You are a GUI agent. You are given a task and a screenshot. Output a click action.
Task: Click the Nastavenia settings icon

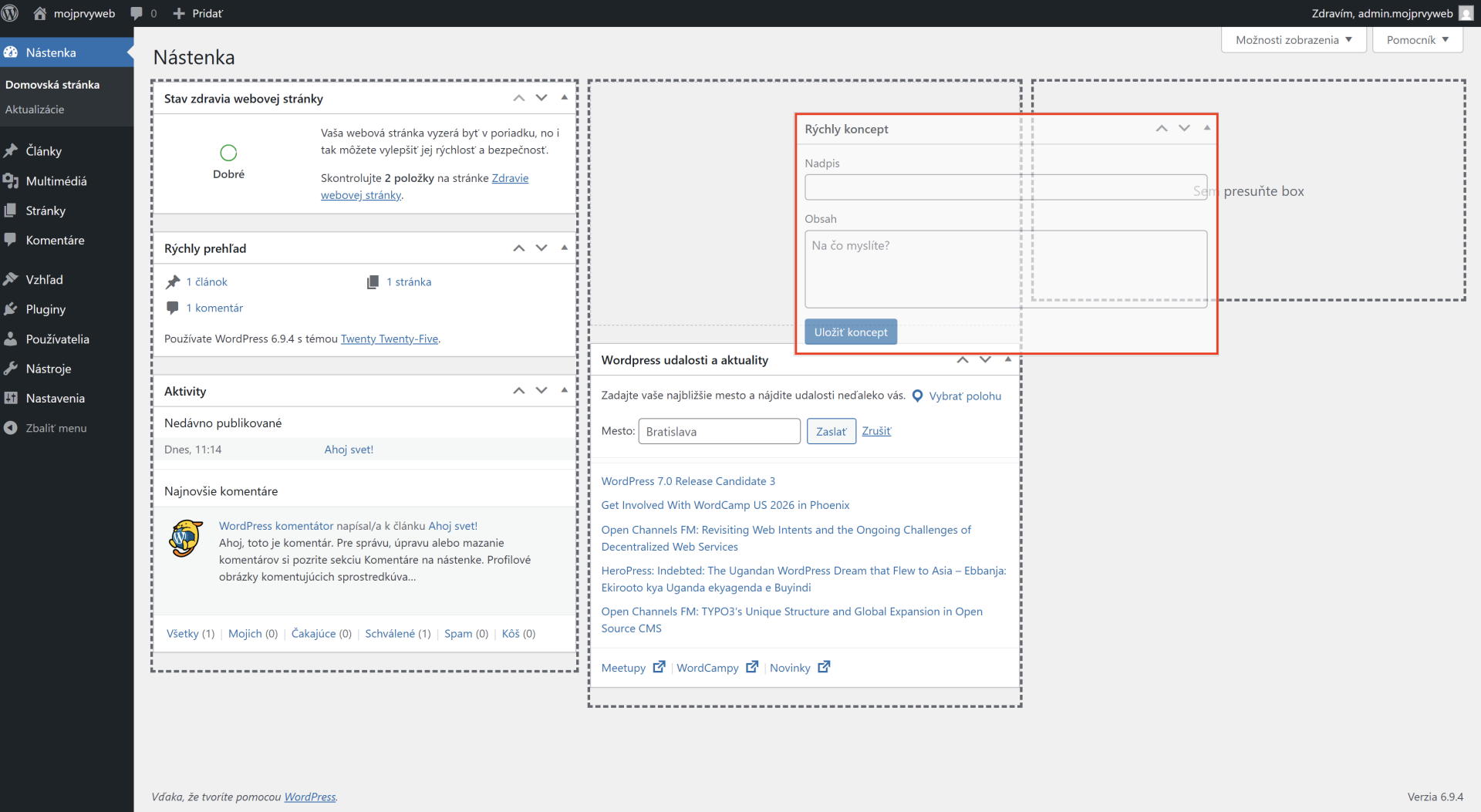[11, 399]
